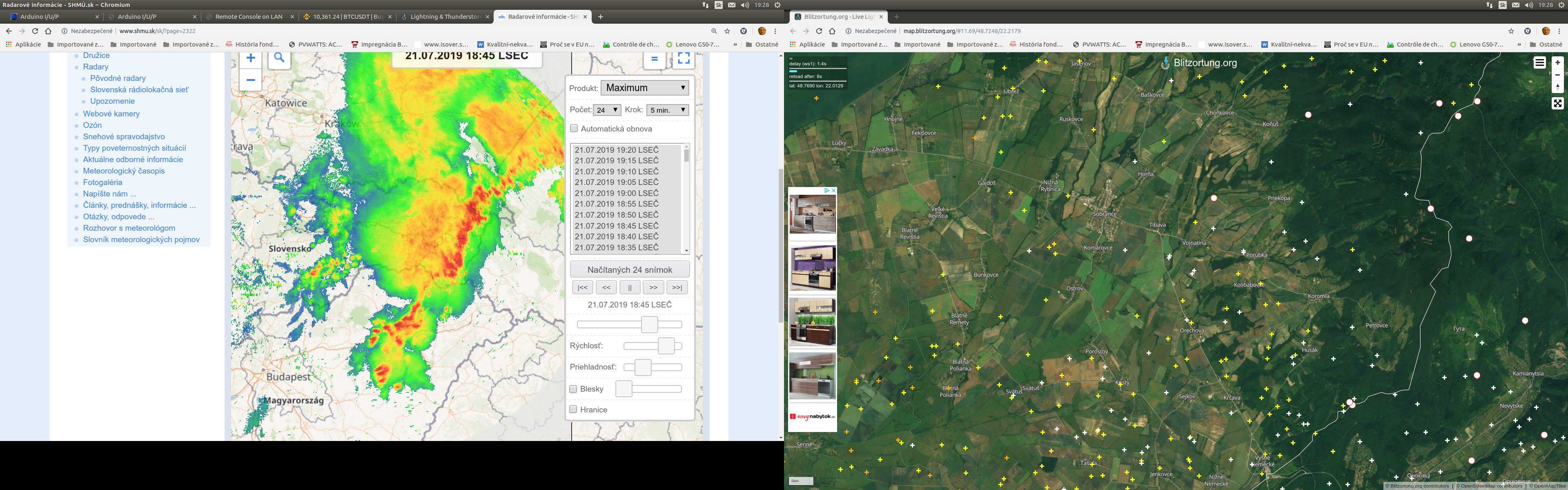Viewport: 1568px width, 490px height.
Task: Zoom in on Blitzortung lightning map
Action: (x=1558, y=62)
